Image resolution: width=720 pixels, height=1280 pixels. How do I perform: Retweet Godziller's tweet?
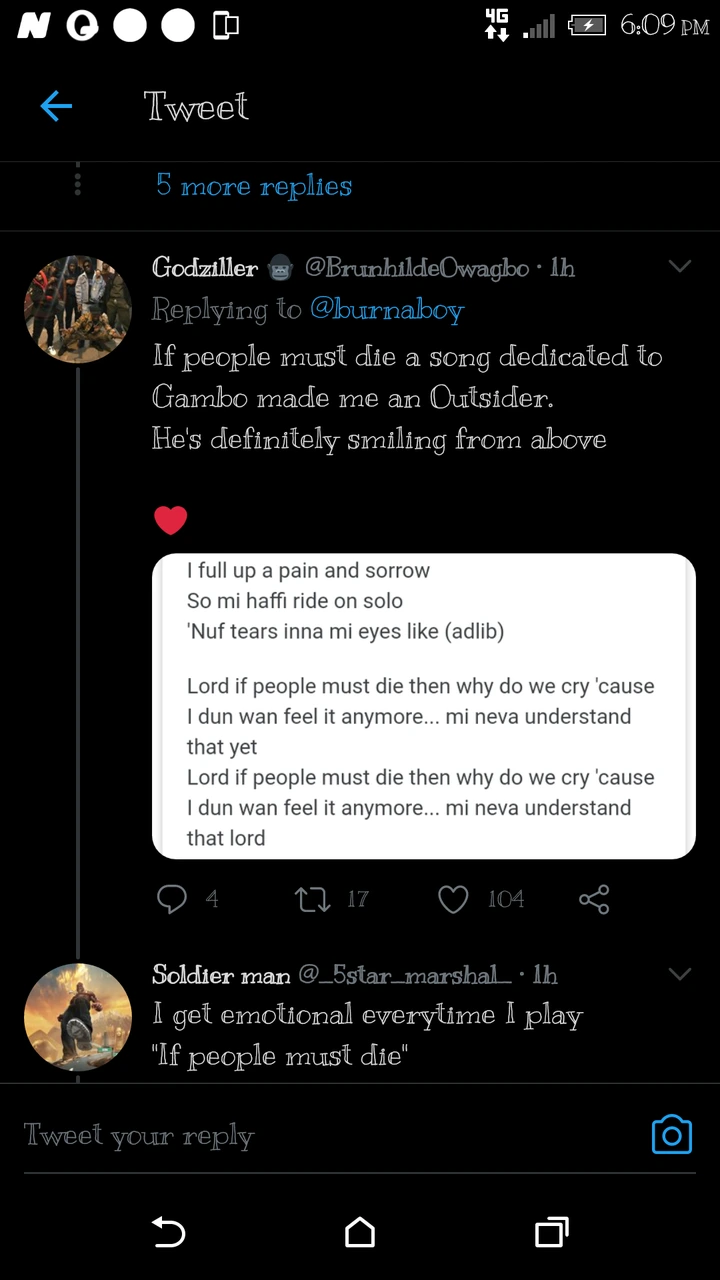[312, 900]
